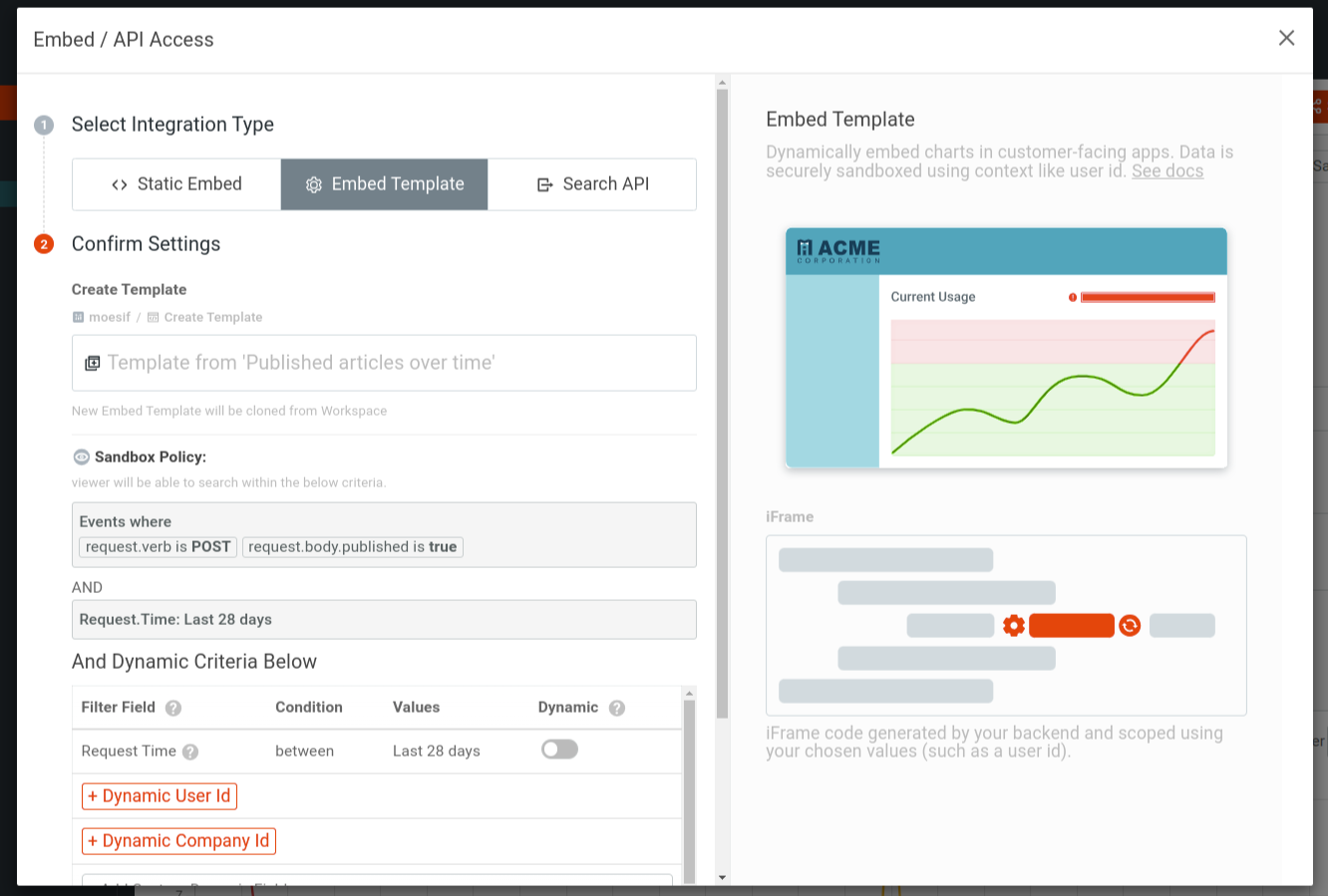Click the template name input field

point(384,363)
